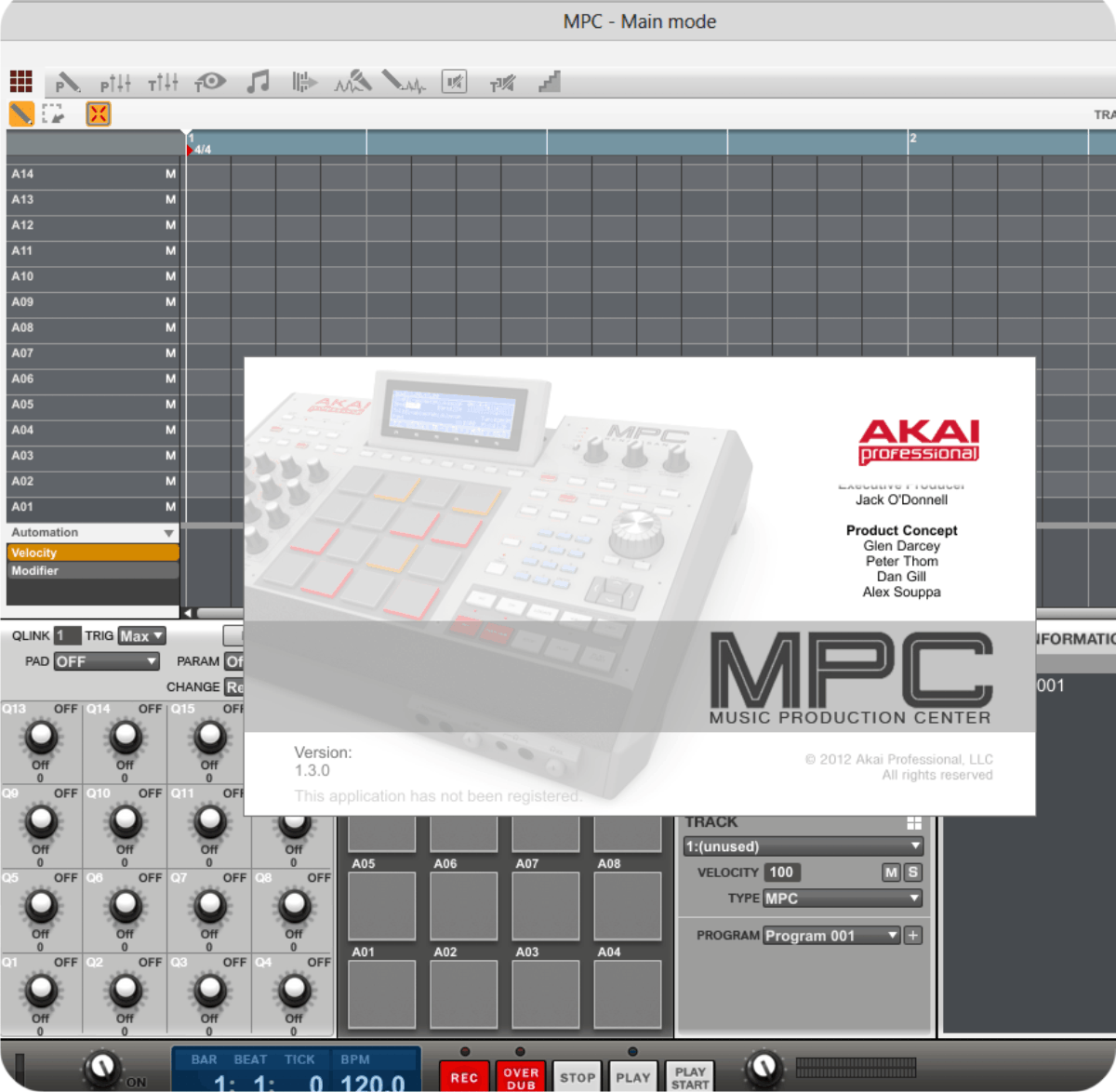Open the Program Mixer icon
Image resolution: width=1116 pixels, height=1092 pixels.
coord(115,82)
